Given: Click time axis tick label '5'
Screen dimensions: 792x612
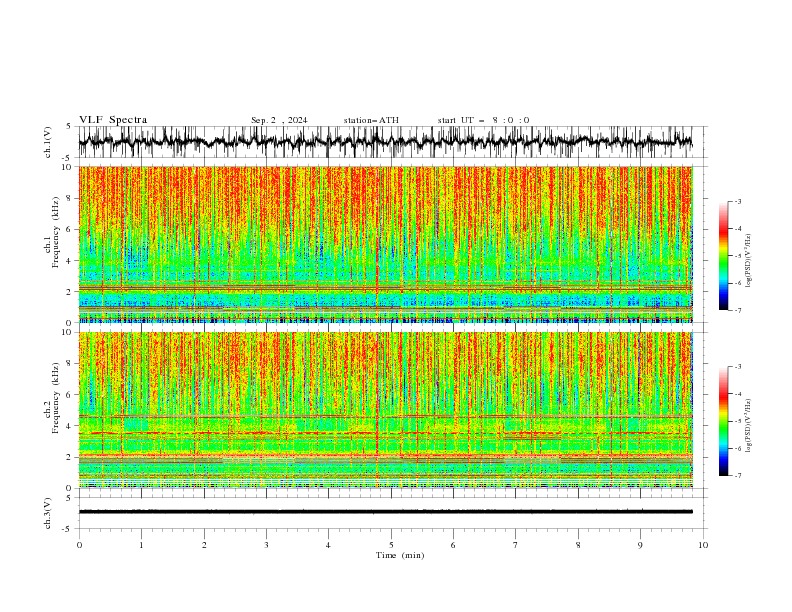Looking at the screenshot, I should (391, 545).
